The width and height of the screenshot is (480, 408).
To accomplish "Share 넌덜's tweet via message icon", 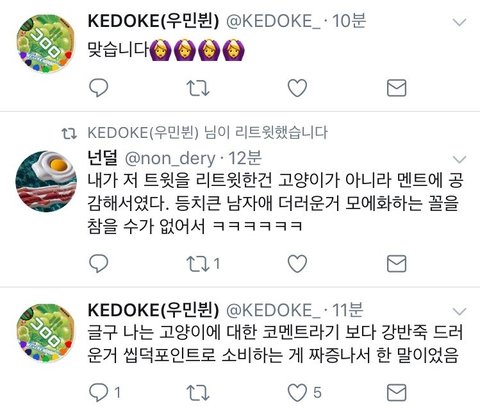I will click(x=396, y=264).
